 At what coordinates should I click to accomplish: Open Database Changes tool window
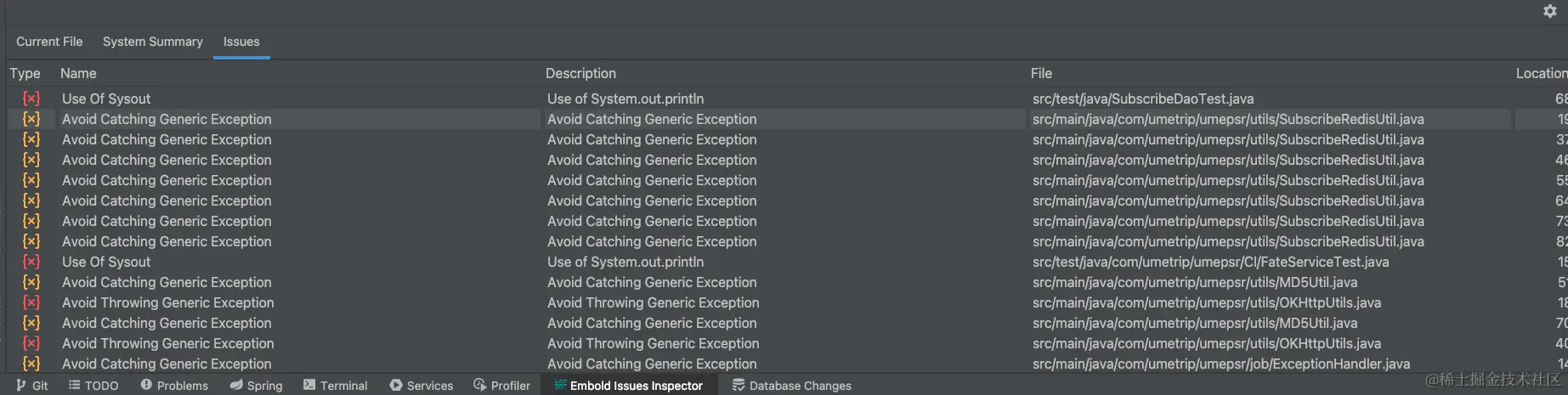click(791, 385)
